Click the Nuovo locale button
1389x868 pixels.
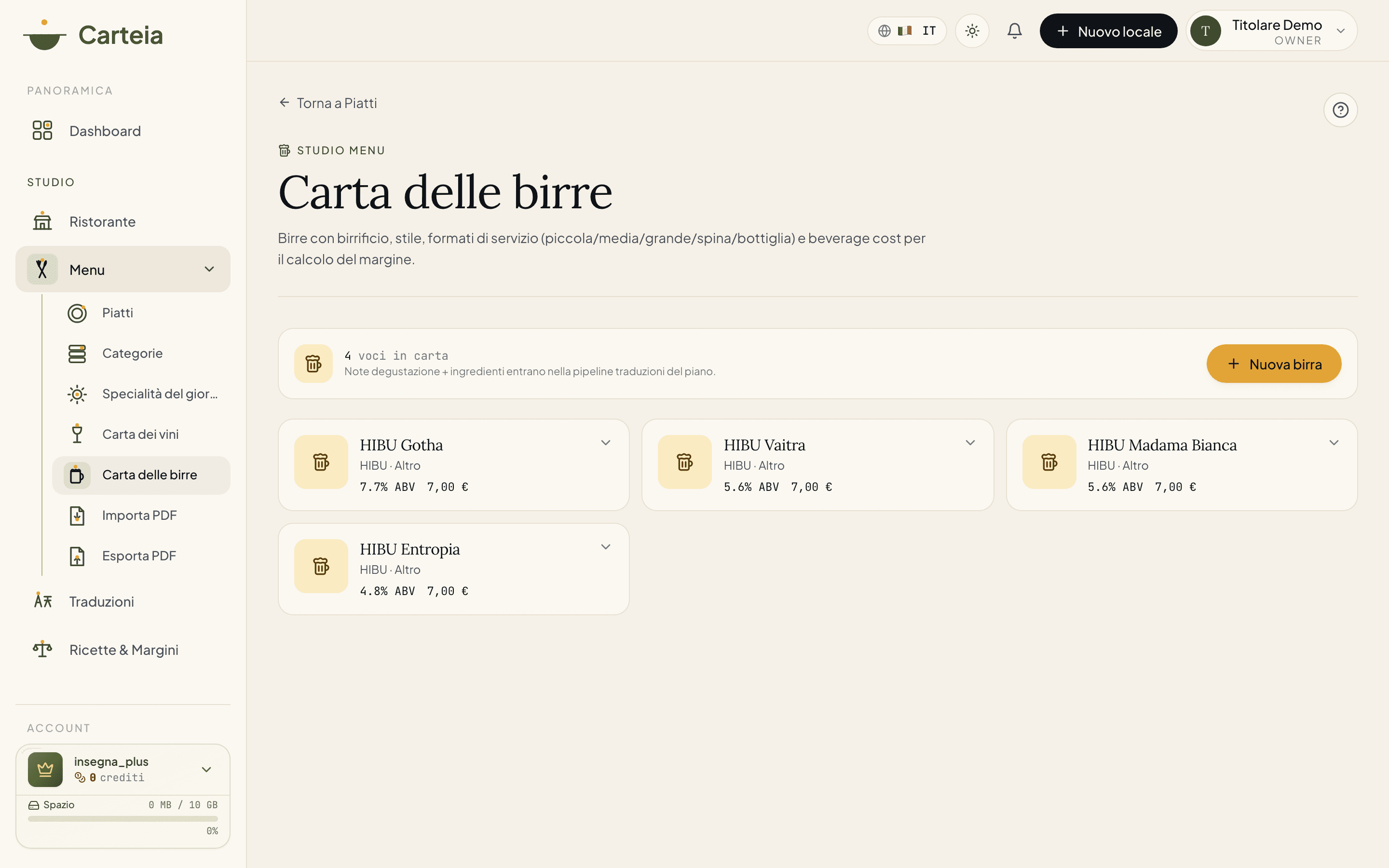(x=1108, y=31)
